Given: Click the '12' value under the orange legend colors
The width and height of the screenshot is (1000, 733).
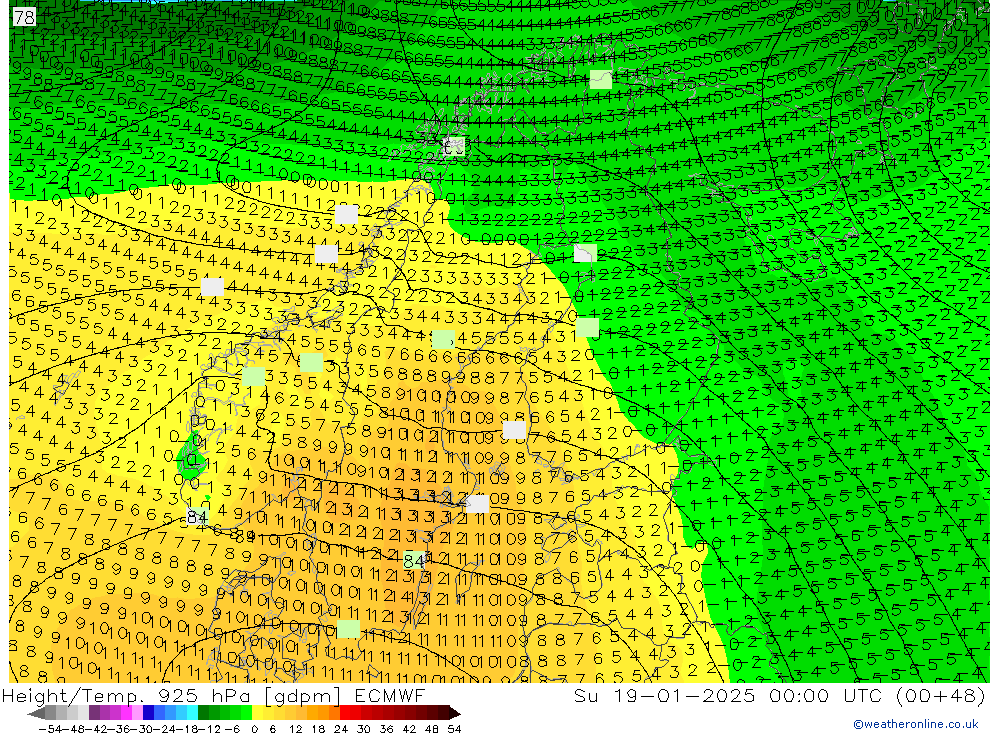Looking at the screenshot, I should point(295,728).
